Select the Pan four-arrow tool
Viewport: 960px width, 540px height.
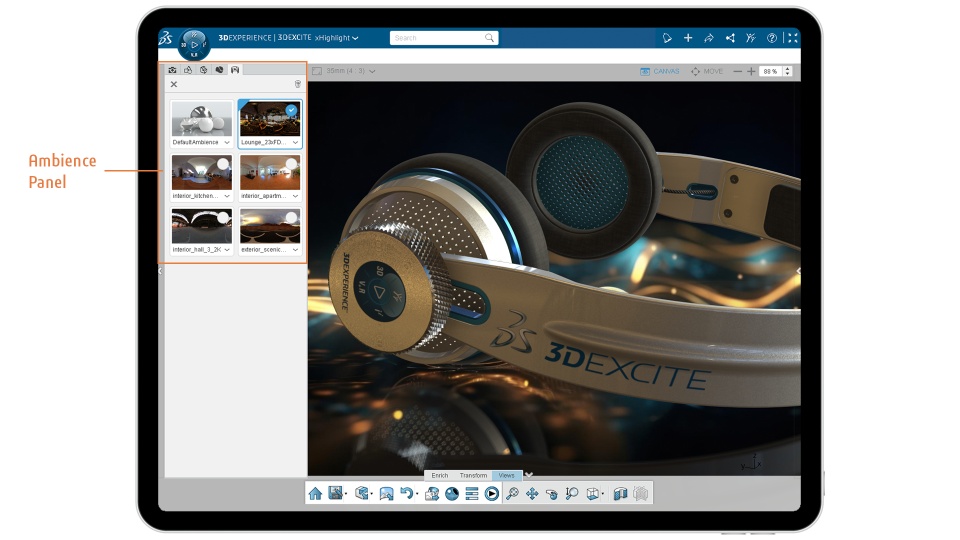click(x=532, y=493)
